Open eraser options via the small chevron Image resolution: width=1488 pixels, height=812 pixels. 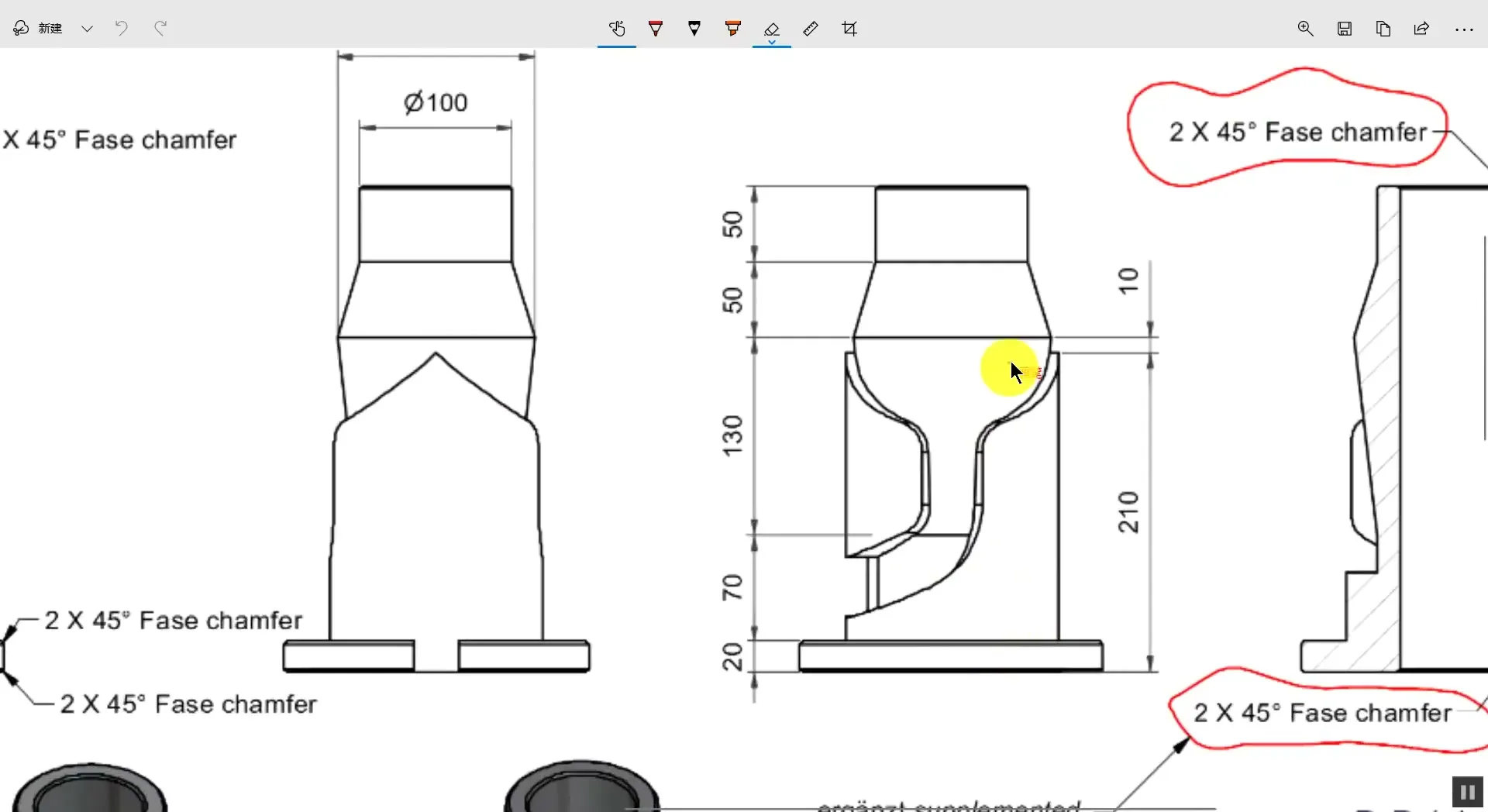click(x=772, y=43)
